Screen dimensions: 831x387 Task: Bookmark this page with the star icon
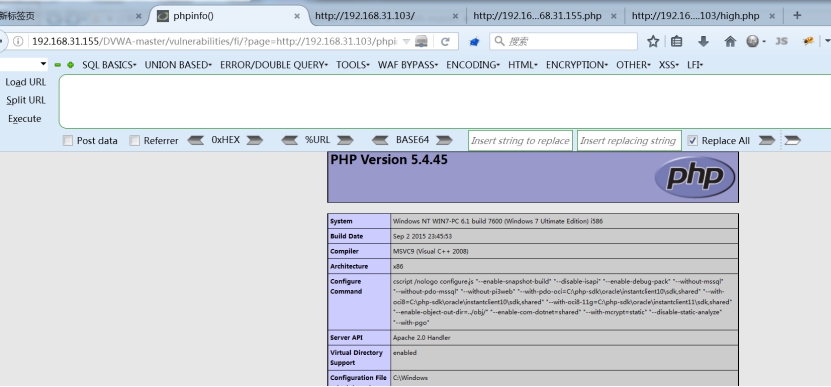(653, 41)
